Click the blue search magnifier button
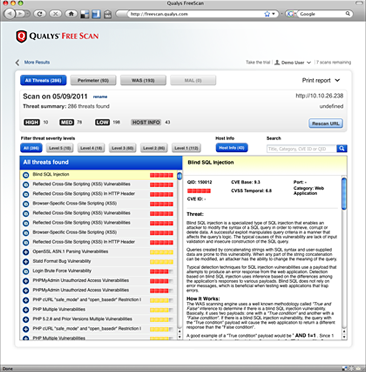366x372 pixels. tap(342, 149)
